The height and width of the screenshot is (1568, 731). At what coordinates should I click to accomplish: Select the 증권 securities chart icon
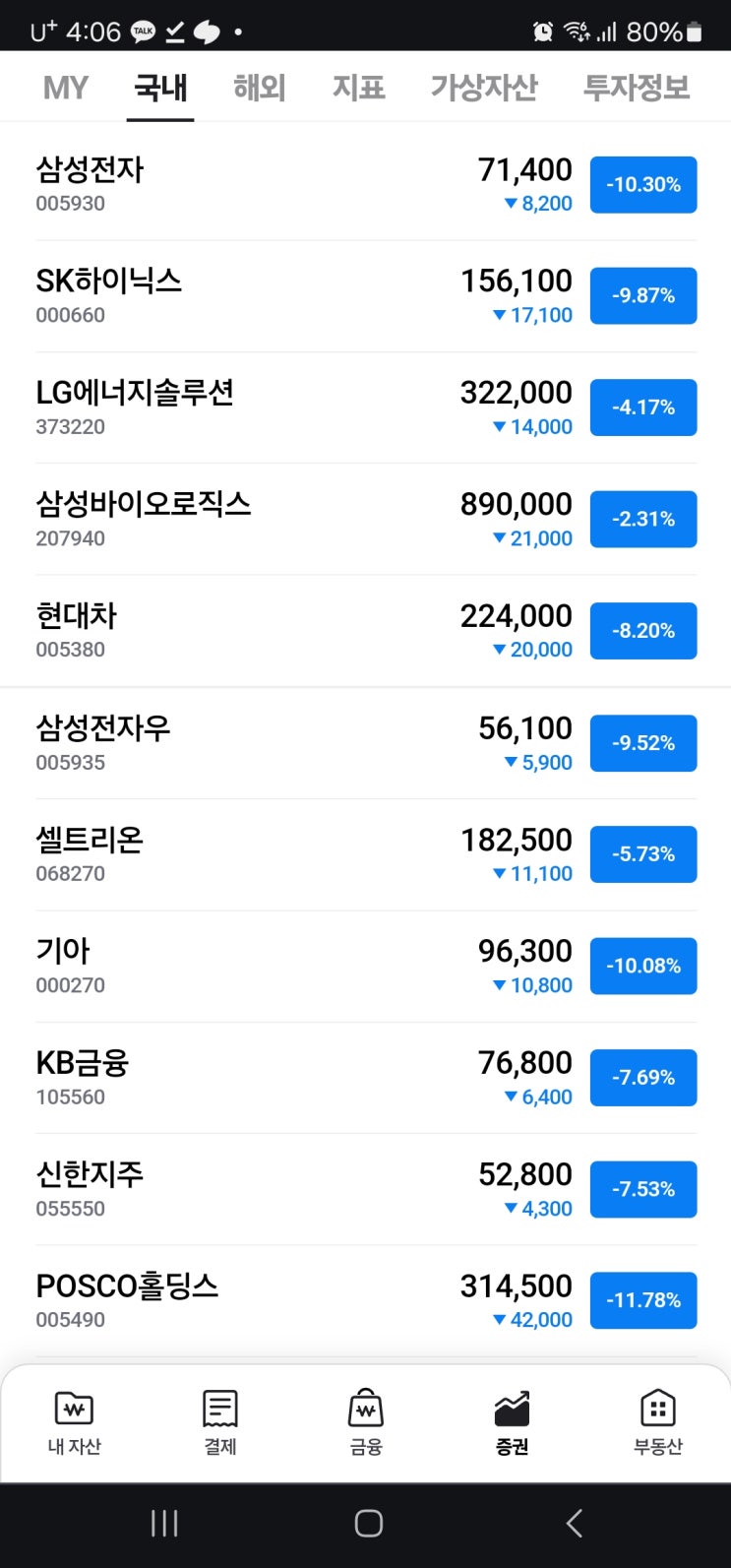[512, 1410]
